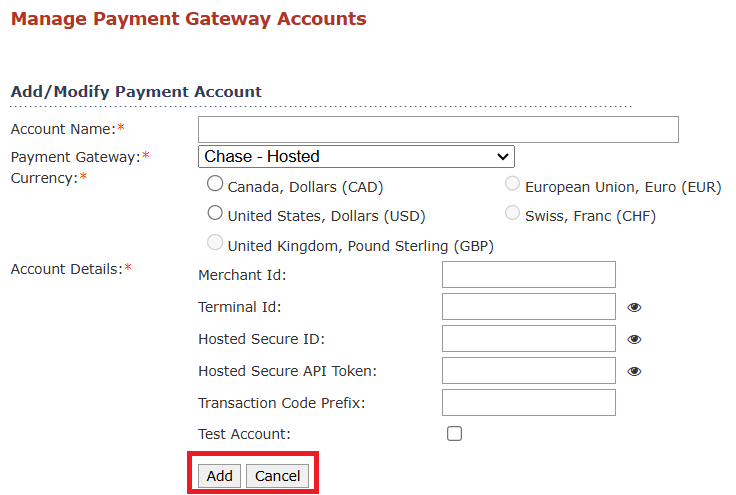Click the Transaction Code Prefix field
Viewport: 736px width, 495px height.
click(x=529, y=403)
